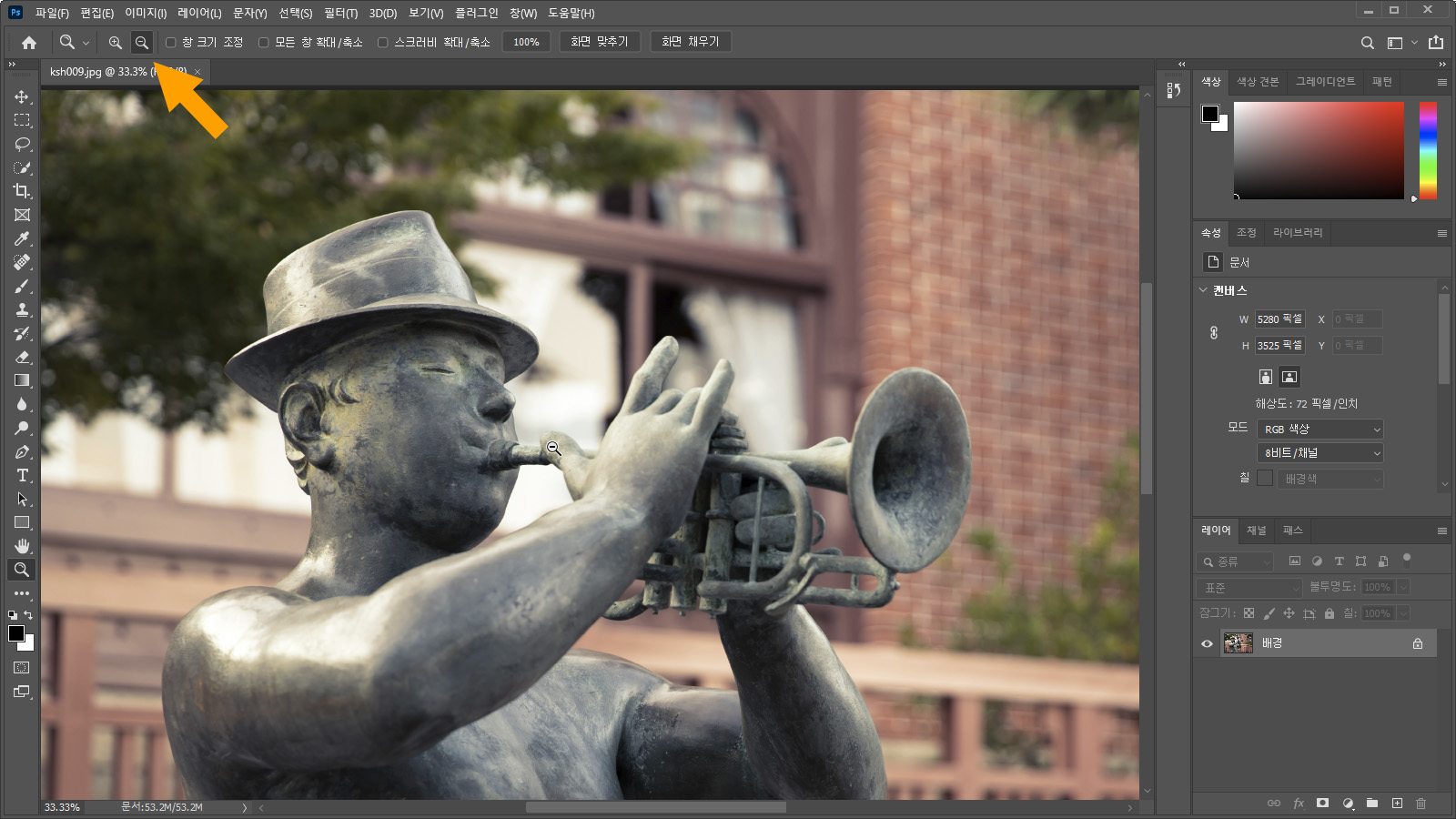Collapse the 캔버스 section
Image resolution: width=1456 pixels, height=819 pixels.
click(1203, 290)
